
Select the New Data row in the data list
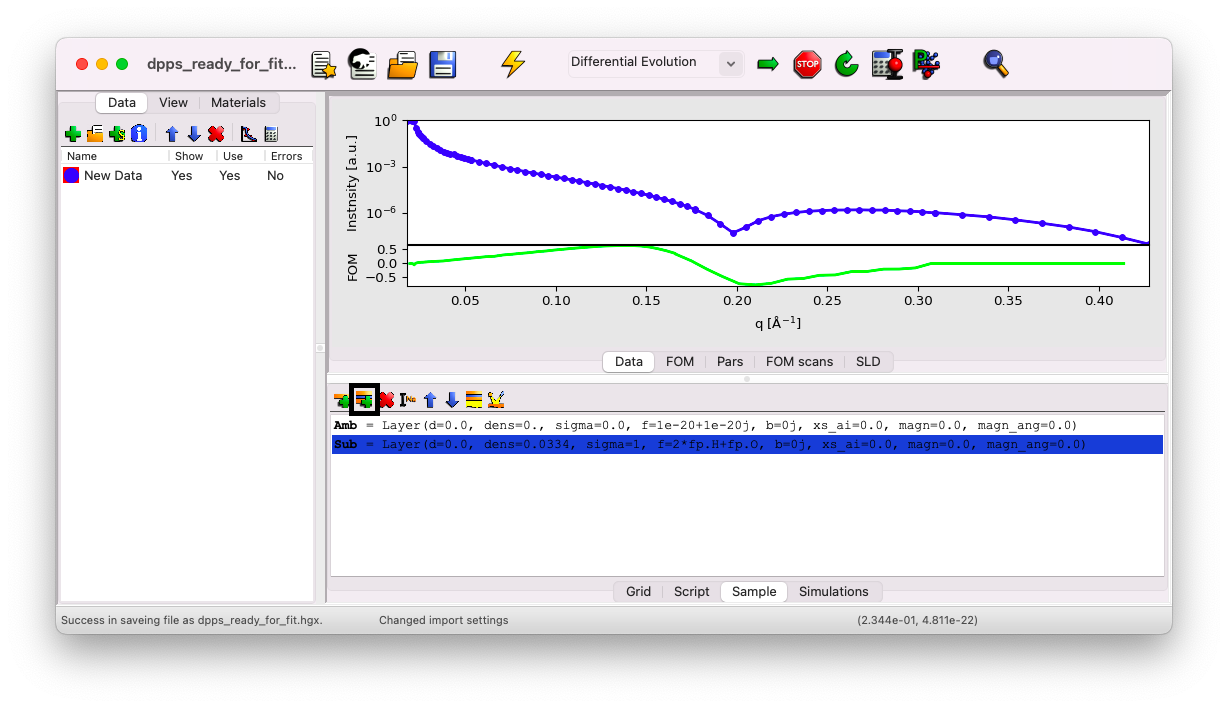point(187,175)
